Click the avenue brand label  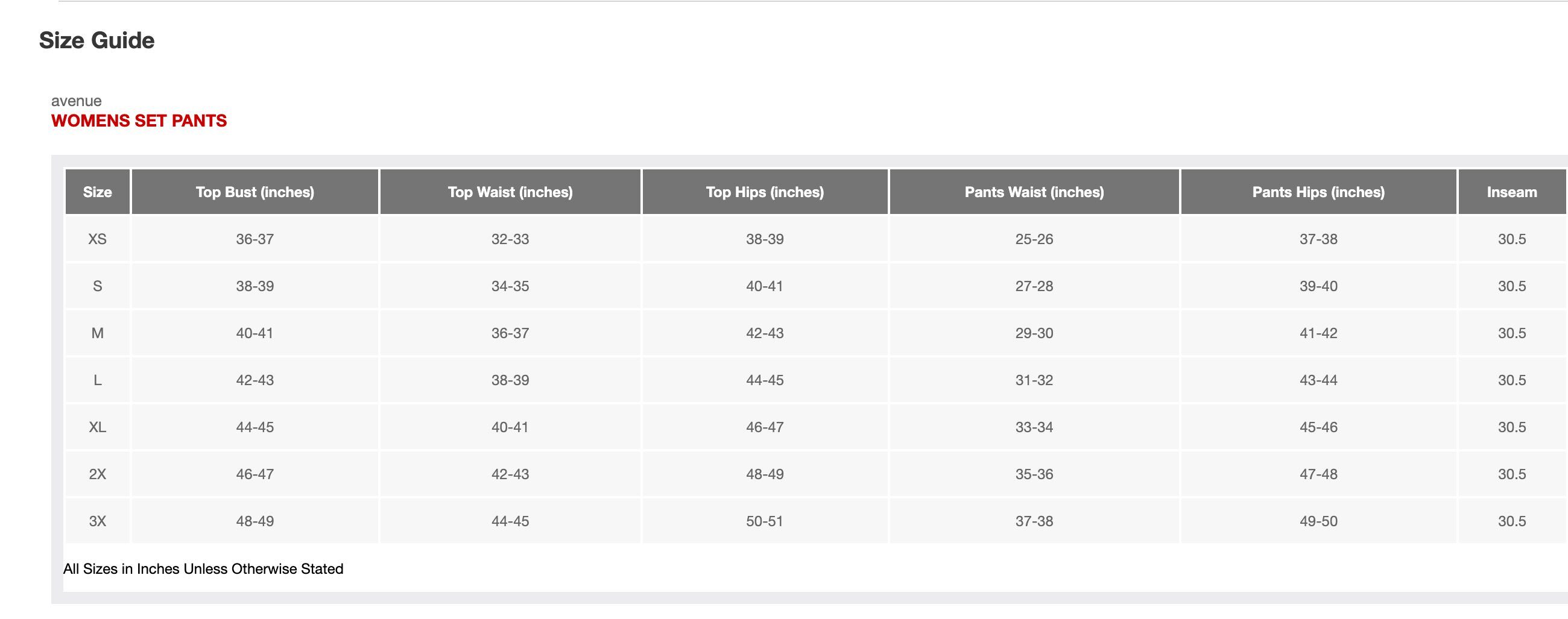click(x=76, y=101)
